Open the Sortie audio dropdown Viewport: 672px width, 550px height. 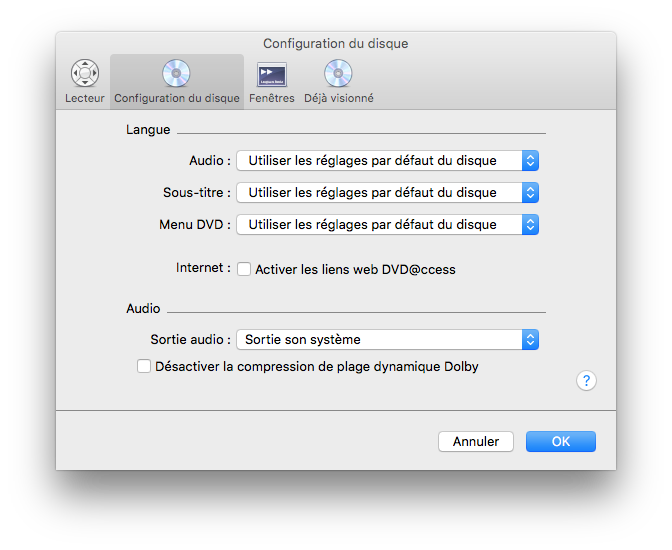pyautogui.click(x=387, y=340)
